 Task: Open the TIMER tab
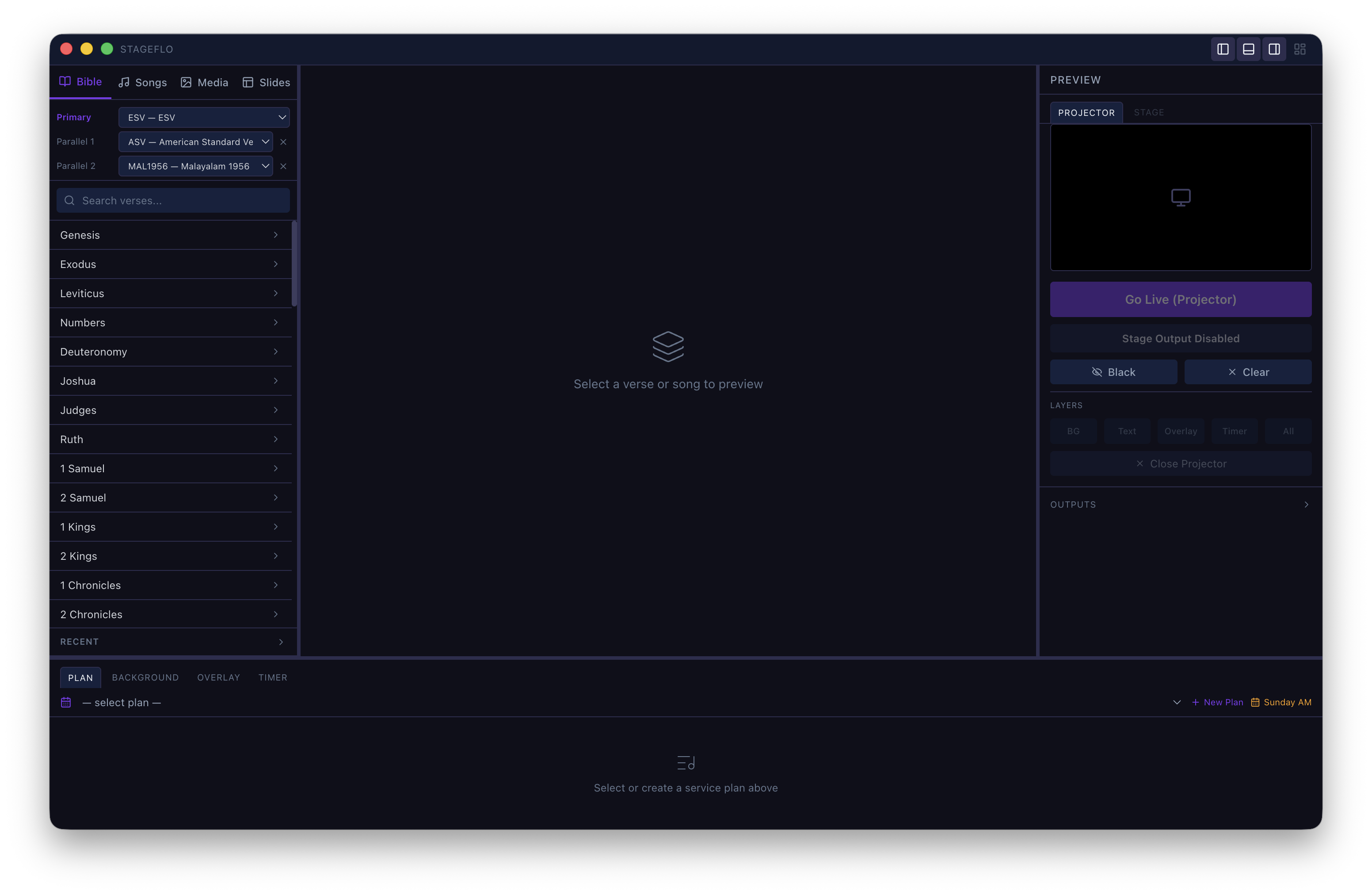pos(272,677)
